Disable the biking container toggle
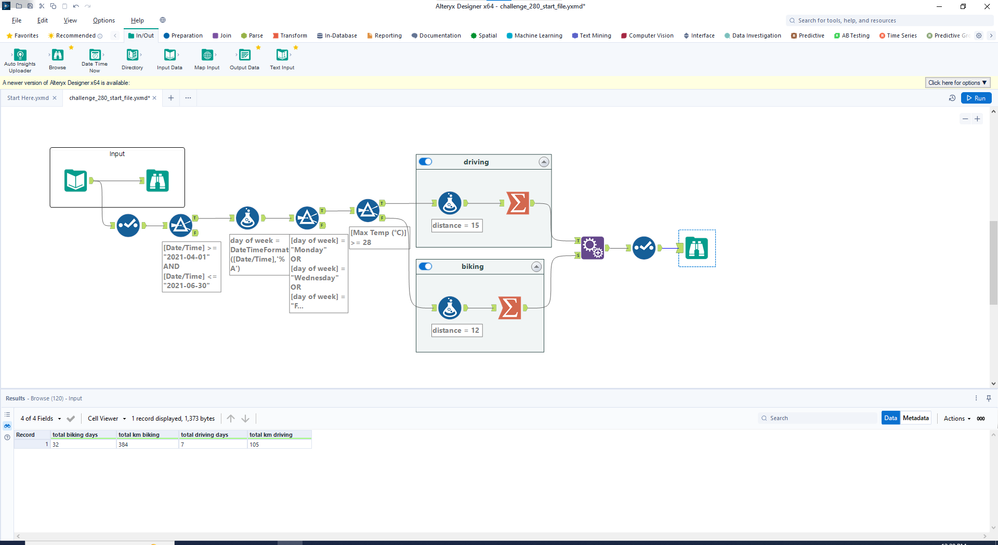This screenshot has width=998, height=545. (x=425, y=266)
